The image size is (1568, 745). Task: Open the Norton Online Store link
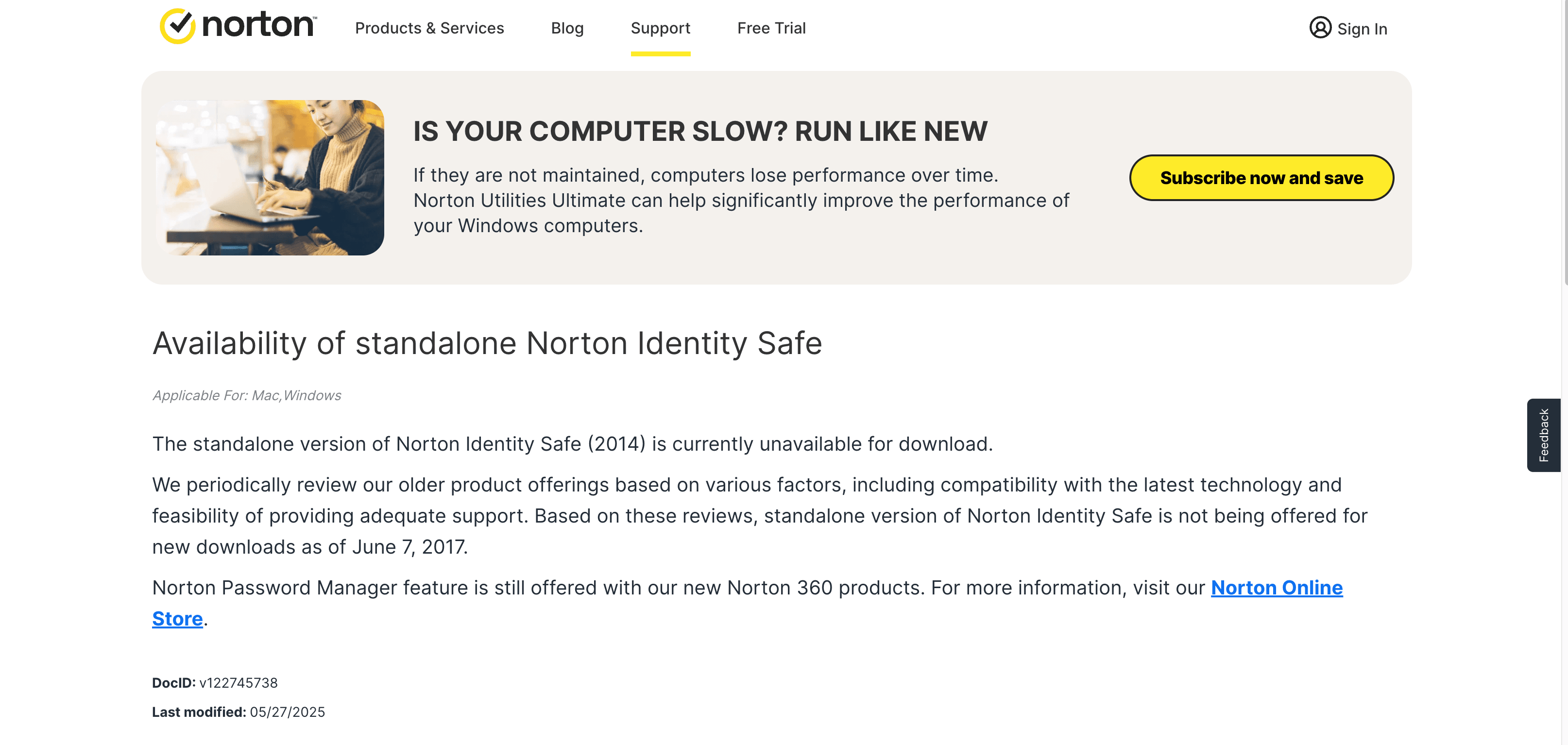(1276, 588)
